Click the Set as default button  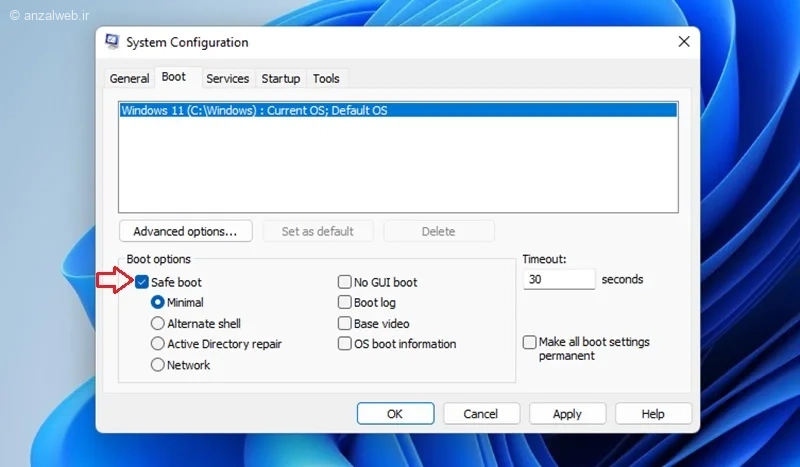pyautogui.click(x=317, y=231)
